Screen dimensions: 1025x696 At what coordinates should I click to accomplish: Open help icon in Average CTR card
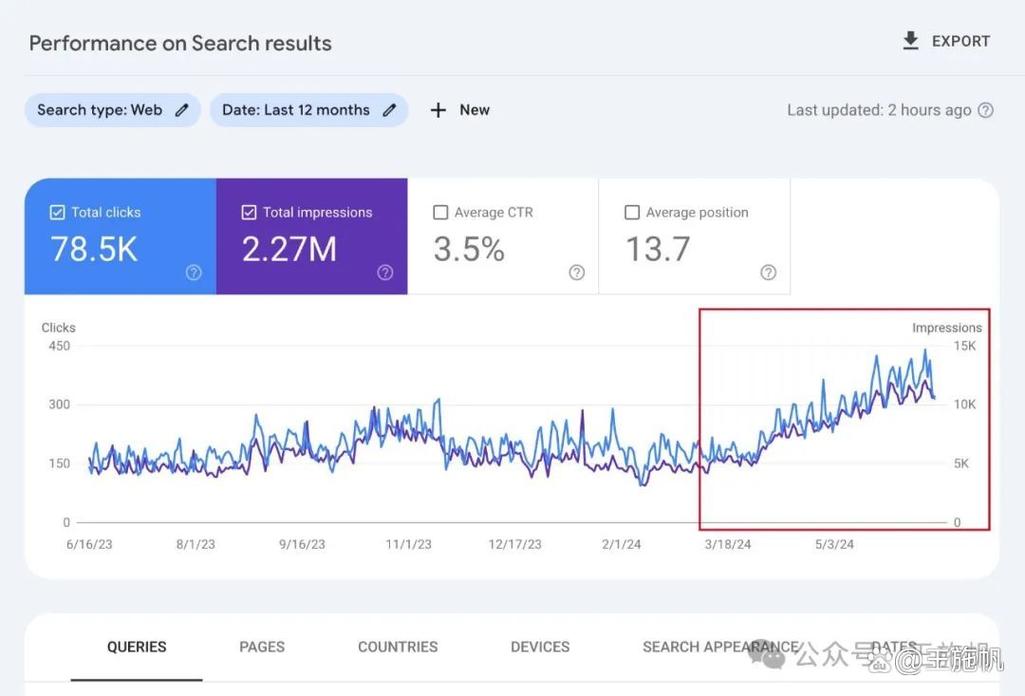[x=577, y=273]
